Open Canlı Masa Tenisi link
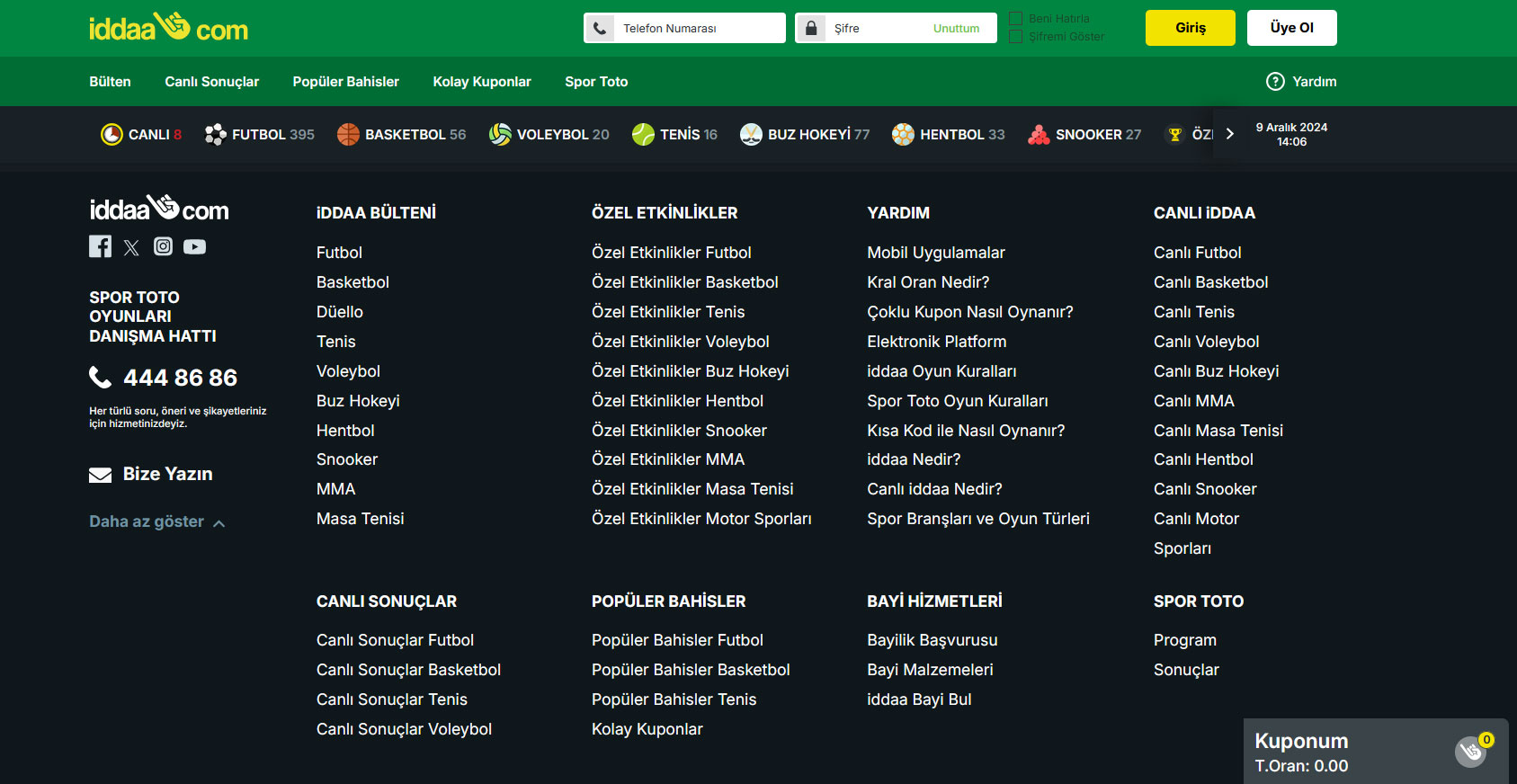This screenshot has width=1517, height=784. [1218, 431]
